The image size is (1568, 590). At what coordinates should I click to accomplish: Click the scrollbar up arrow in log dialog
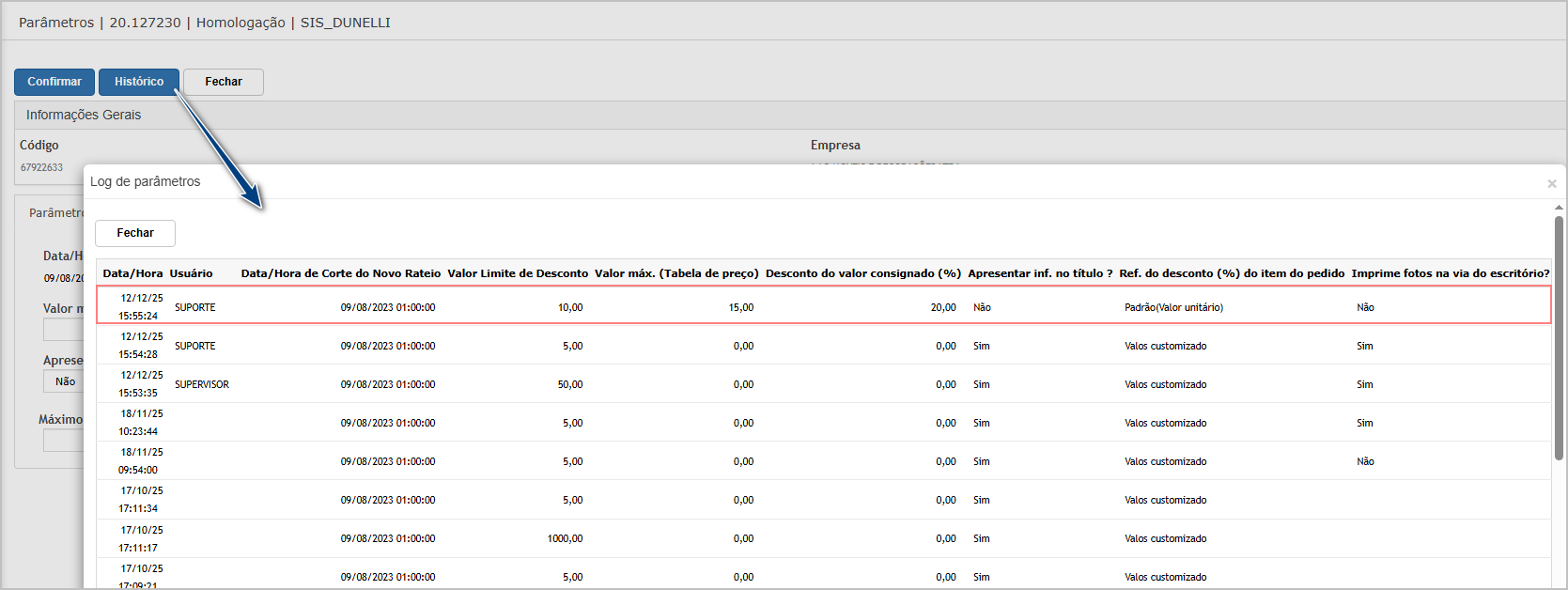coord(1559,208)
